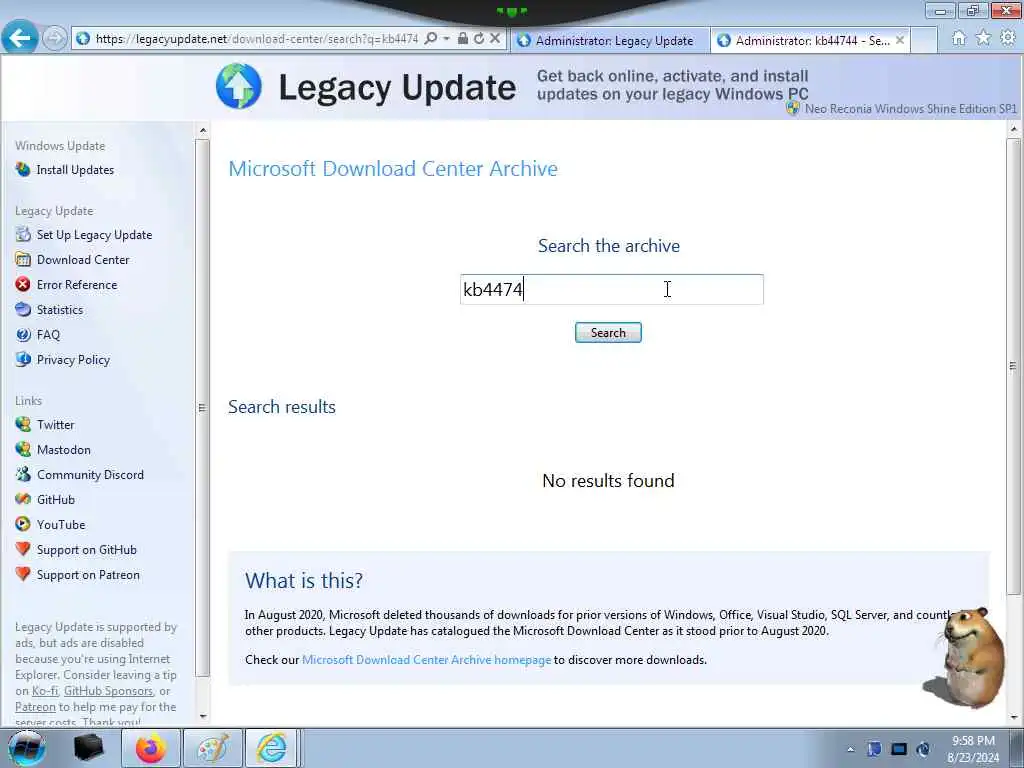Click the Install Updates sidebar icon
This screenshot has height=768, width=1024.
point(23,170)
